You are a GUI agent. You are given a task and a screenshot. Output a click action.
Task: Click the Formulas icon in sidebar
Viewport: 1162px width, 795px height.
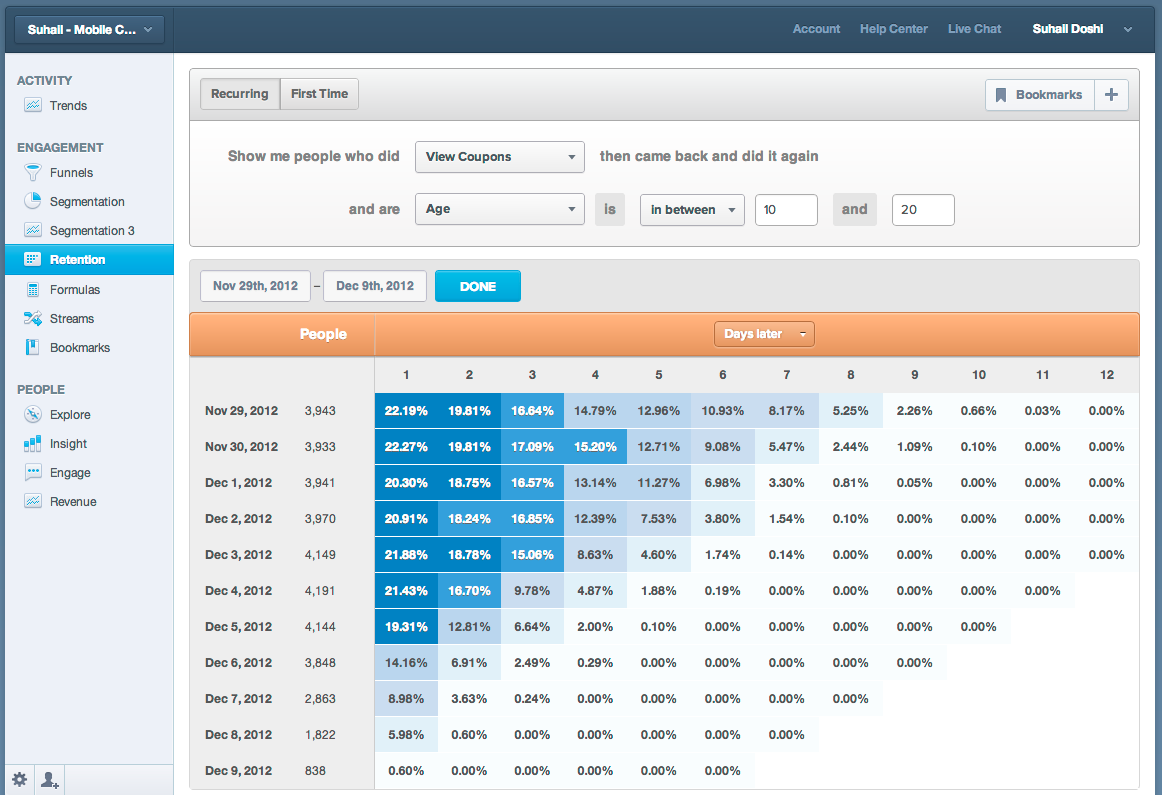33,289
